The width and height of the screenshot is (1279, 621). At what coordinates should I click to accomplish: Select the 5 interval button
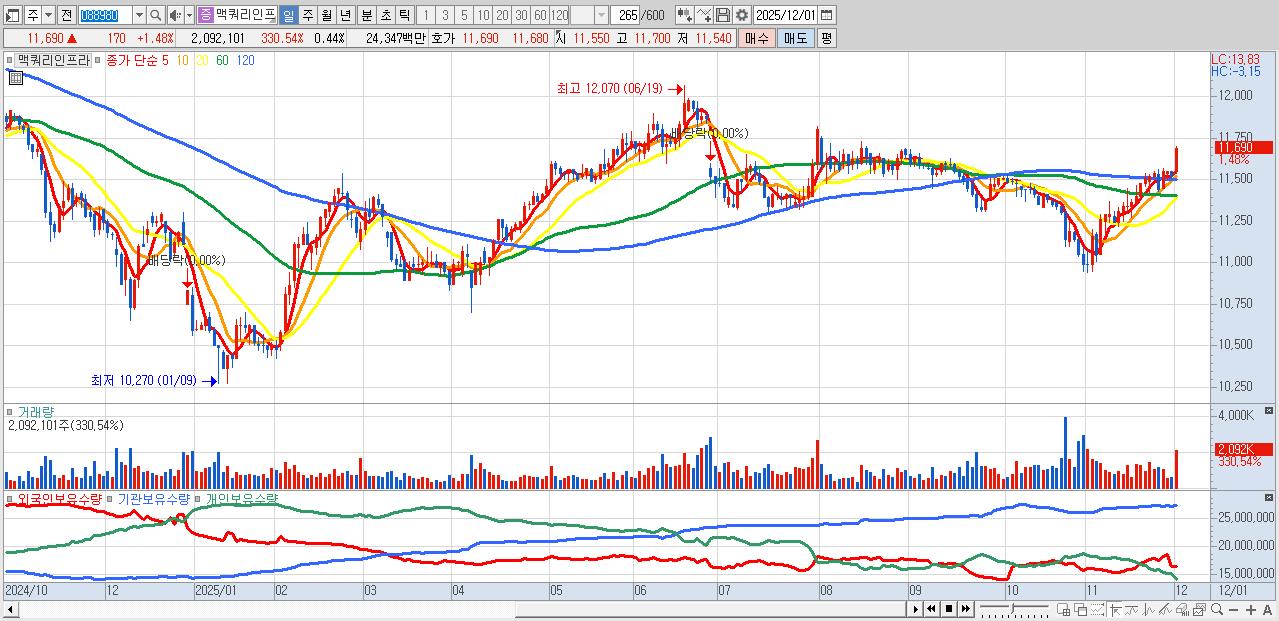coord(464,15)
